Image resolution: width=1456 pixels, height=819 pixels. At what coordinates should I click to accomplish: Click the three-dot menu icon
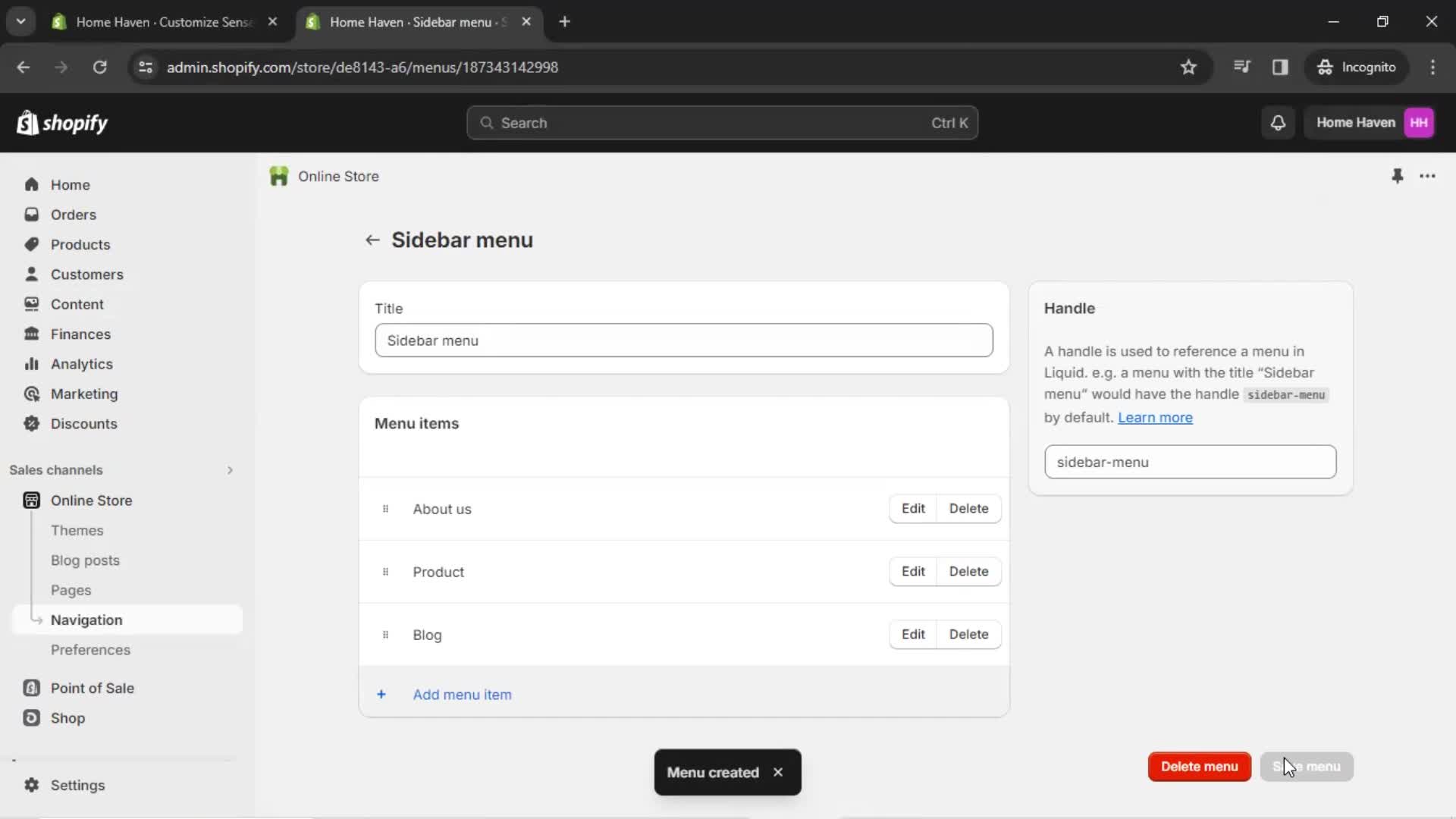pyautogui.click(x=1428, y=176)
